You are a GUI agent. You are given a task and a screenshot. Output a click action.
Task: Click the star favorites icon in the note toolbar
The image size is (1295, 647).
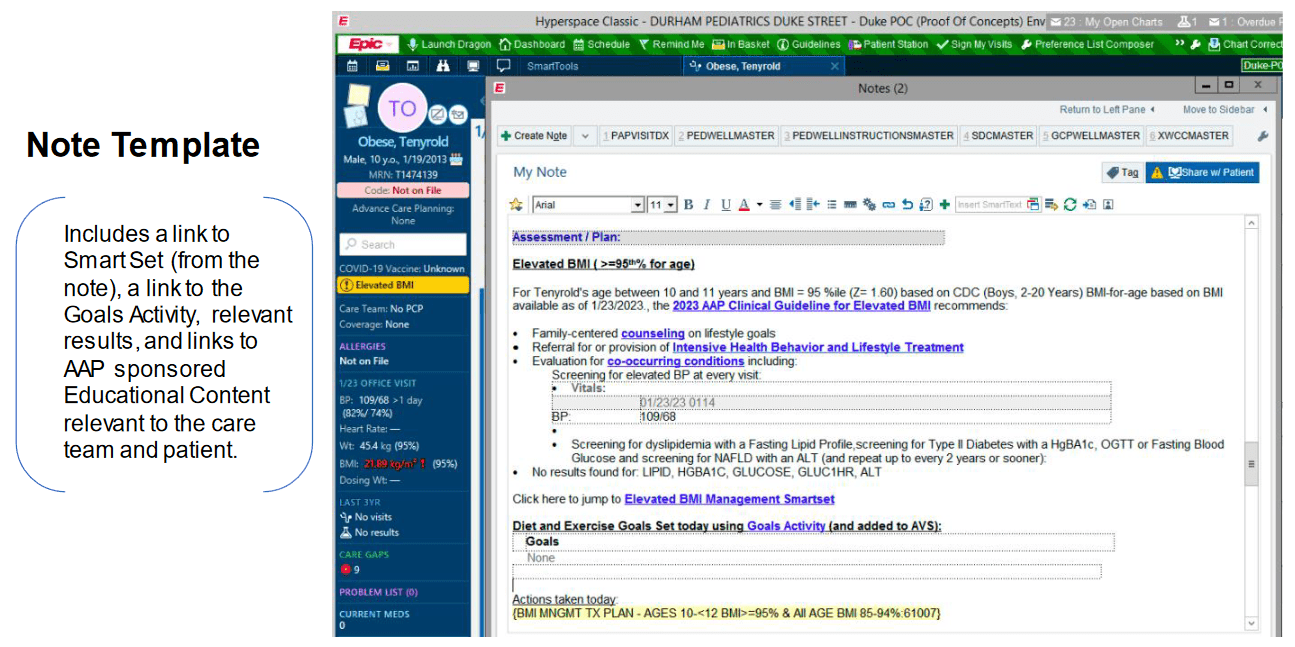point(516,205)
